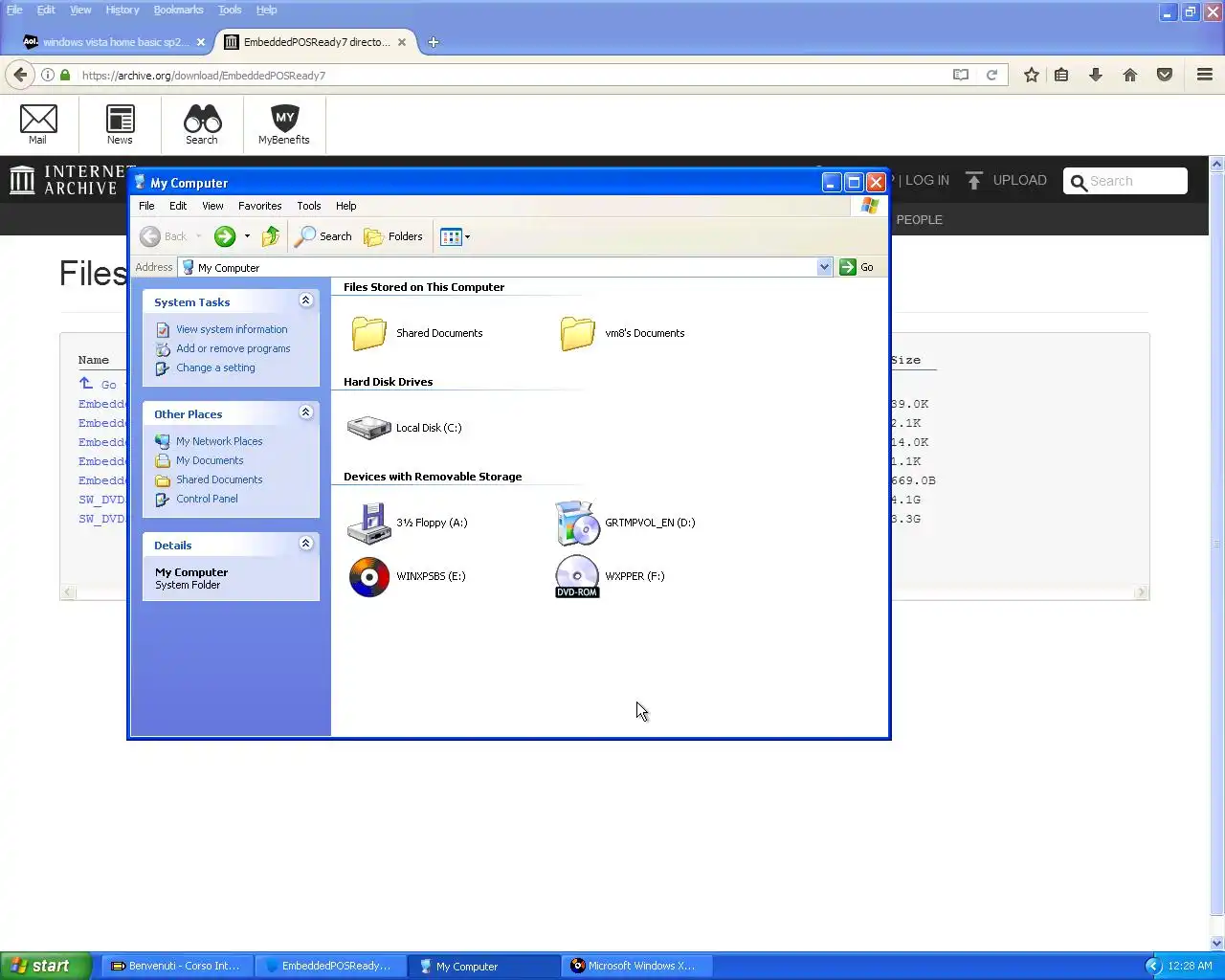Image resolution: width=1225 pixels, height=980 pixels.
Task: Select the 3½ Floppy (A:) drive
Action: pos(368,523)
